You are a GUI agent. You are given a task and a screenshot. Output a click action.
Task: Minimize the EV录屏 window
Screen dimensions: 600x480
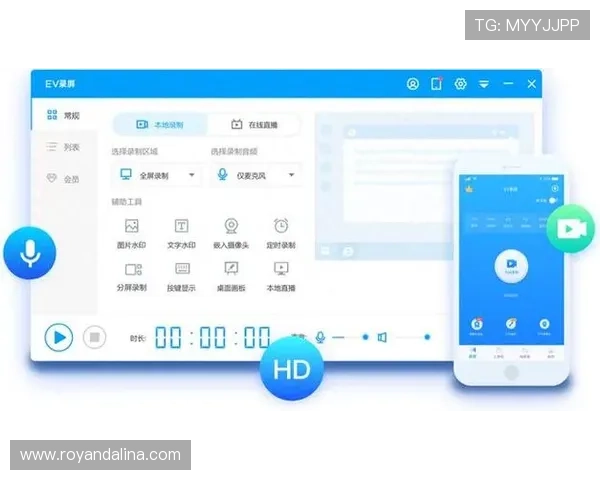(508, 83)
